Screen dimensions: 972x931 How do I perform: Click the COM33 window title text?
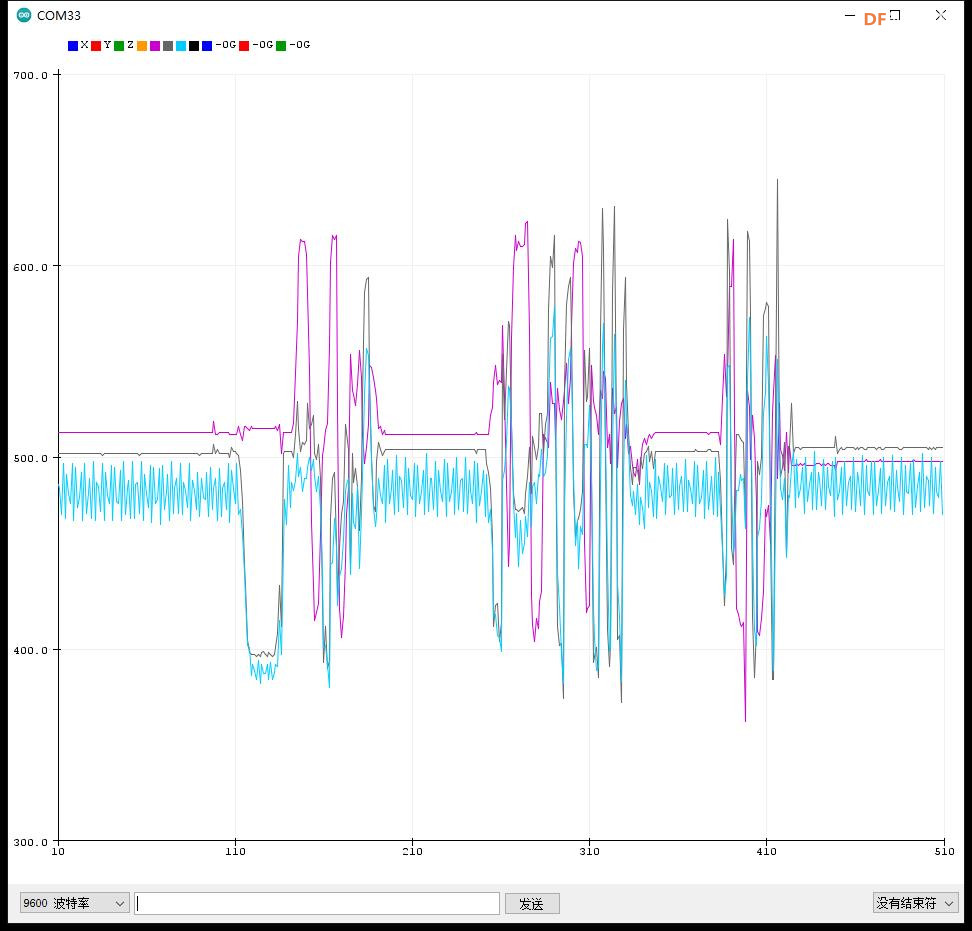[x=59, y=15]
